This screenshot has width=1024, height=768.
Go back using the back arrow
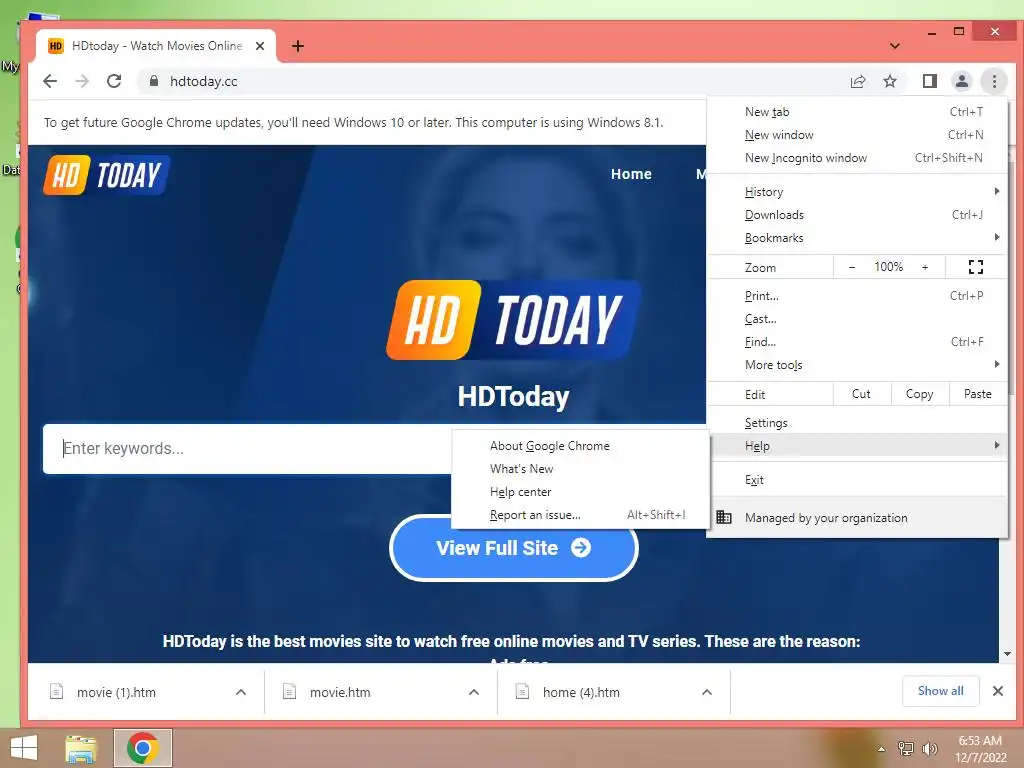point(50,81)
